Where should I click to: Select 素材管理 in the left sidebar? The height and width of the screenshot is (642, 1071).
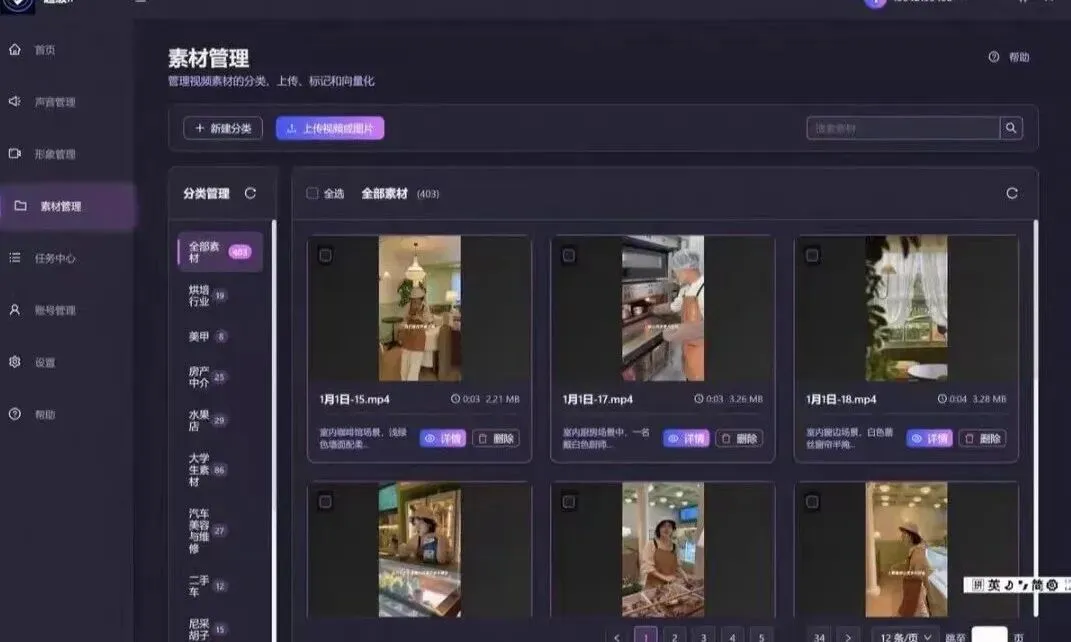67,206
